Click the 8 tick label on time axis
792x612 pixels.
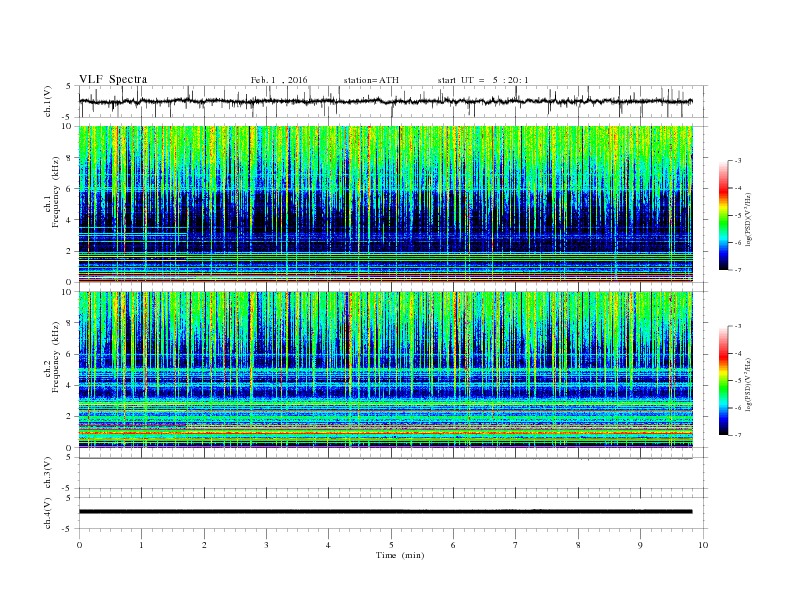tap(578, 545)
